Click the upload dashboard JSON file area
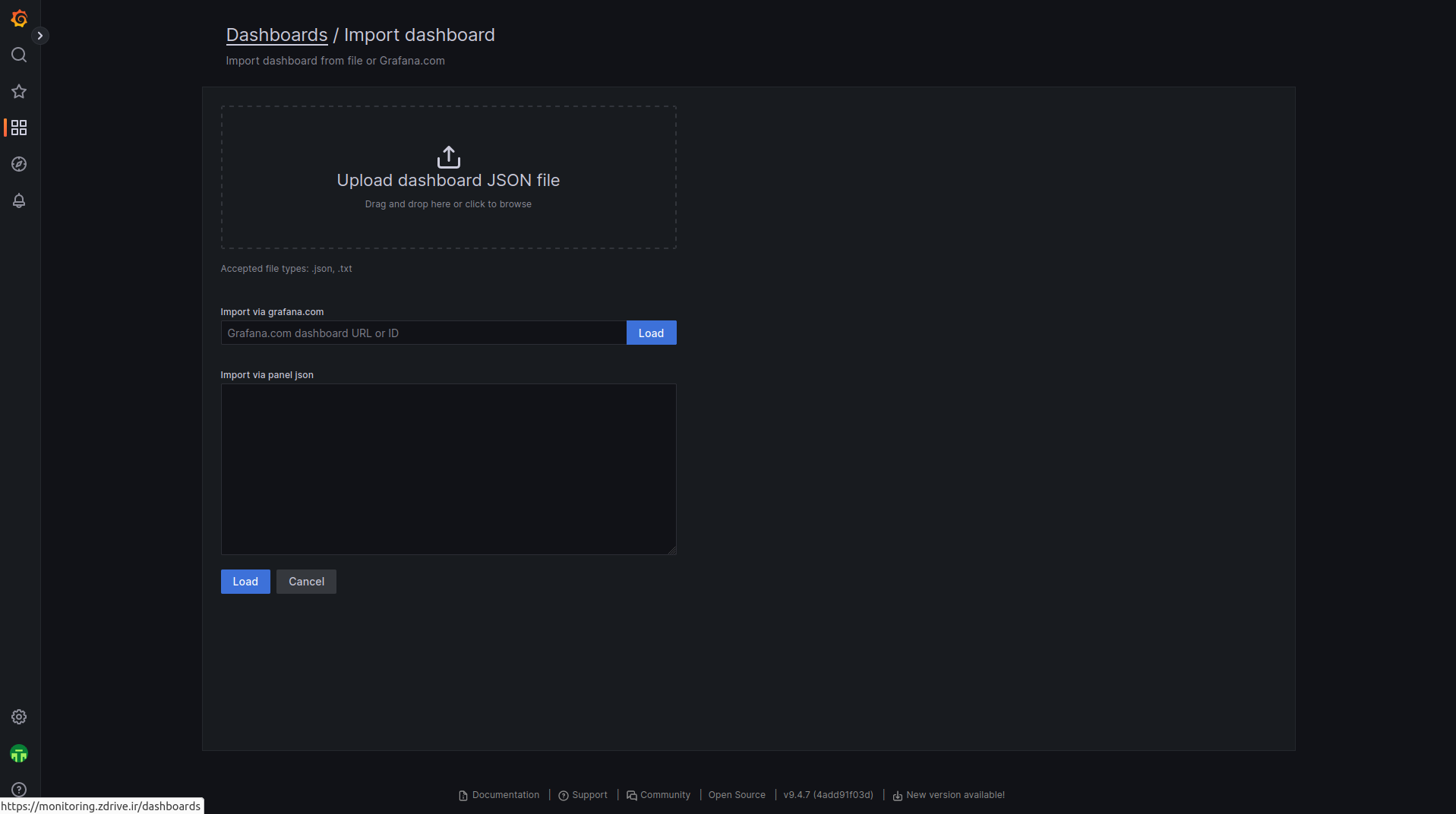Viewport: 1456px width, 814px height. [448, 177]
